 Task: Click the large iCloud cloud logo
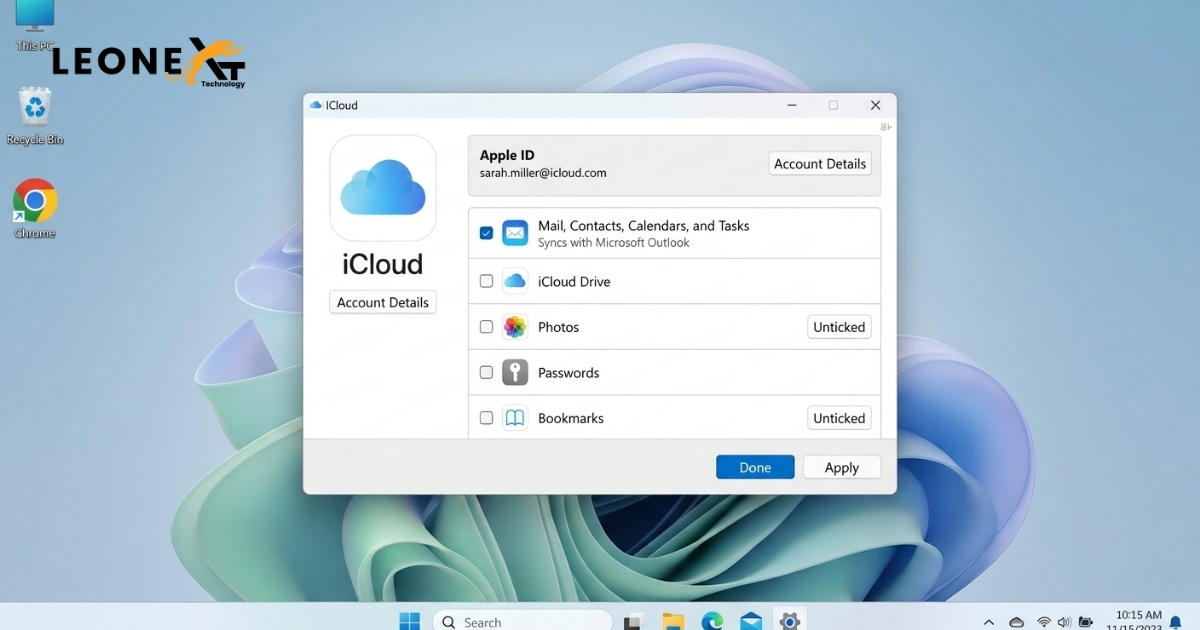point(383,188)
